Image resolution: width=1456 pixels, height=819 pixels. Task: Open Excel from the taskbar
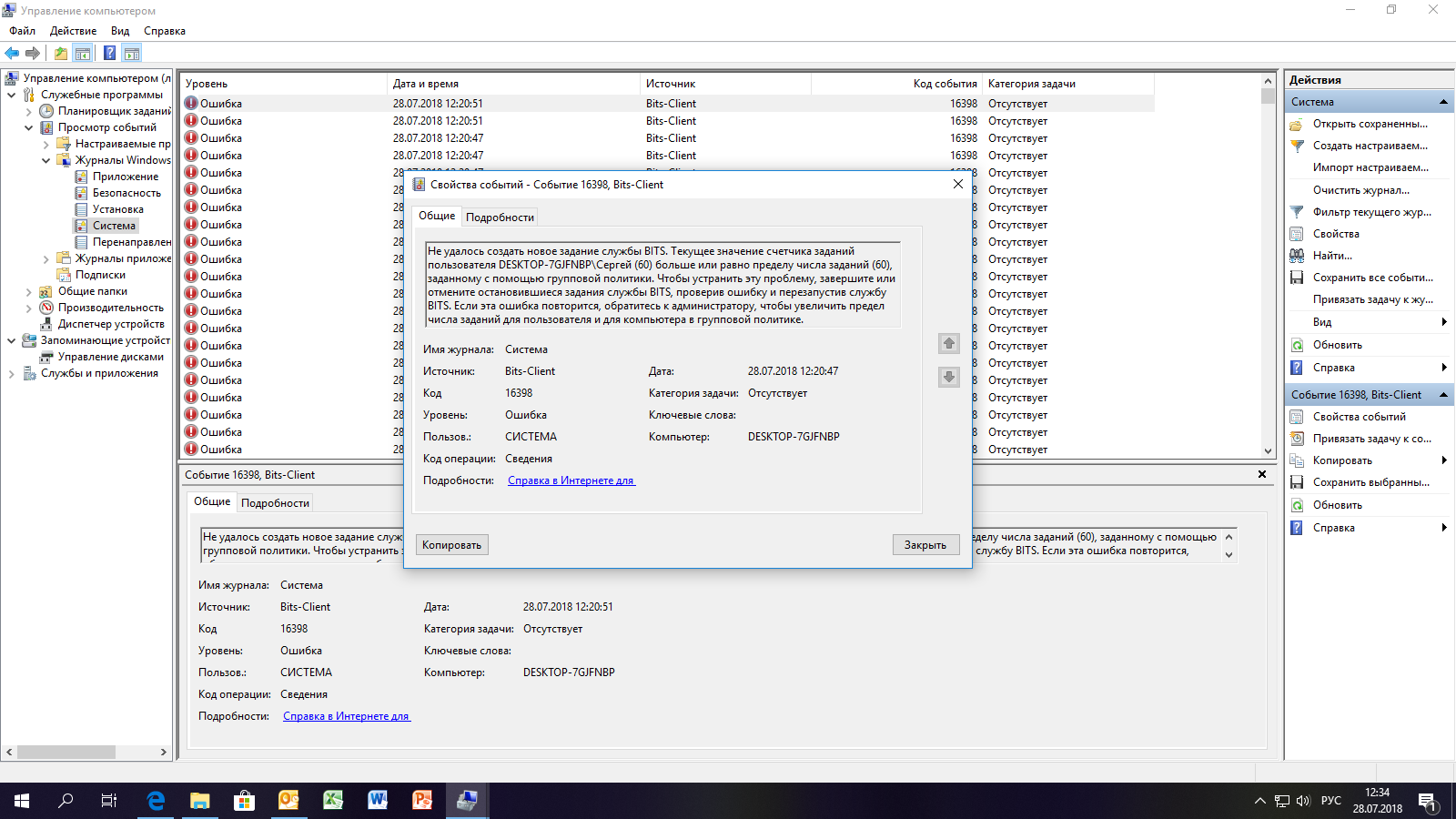tap(333, 801)
